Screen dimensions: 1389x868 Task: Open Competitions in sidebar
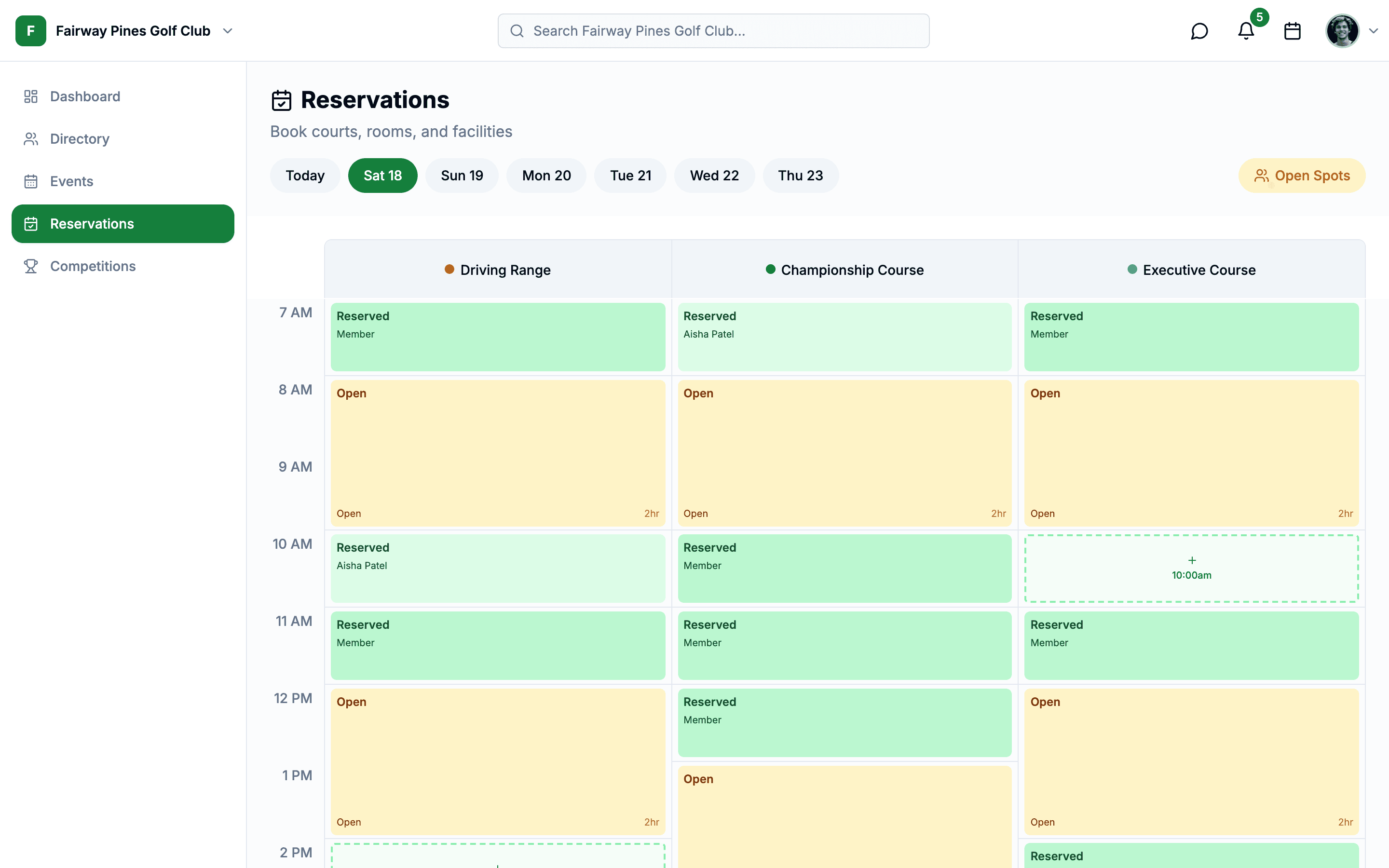123,266
